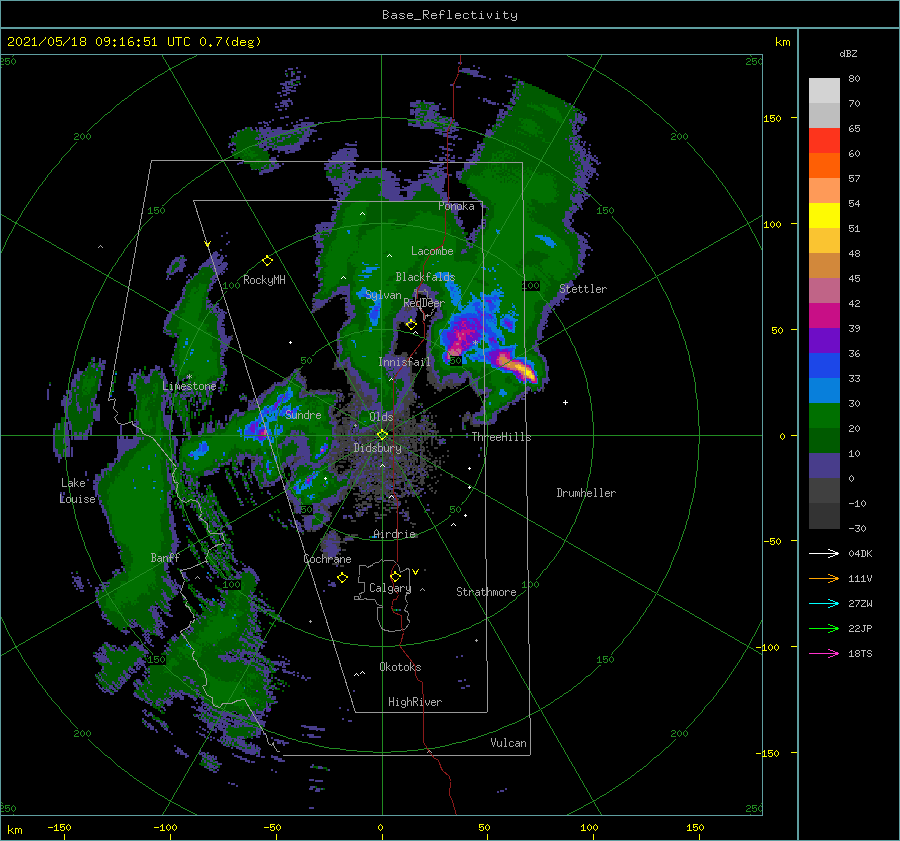Click the ThreeHills label
Image resolution: width=900 pixels, height=841 pixels.
(501, 437)
